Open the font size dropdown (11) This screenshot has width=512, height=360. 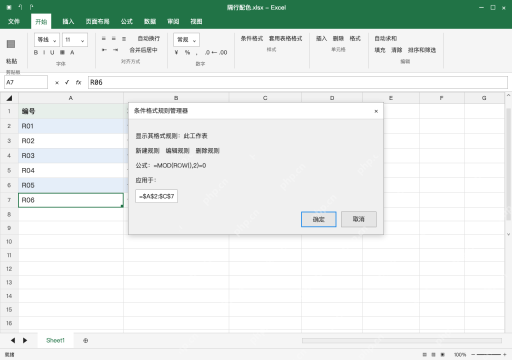coord(75,40)
